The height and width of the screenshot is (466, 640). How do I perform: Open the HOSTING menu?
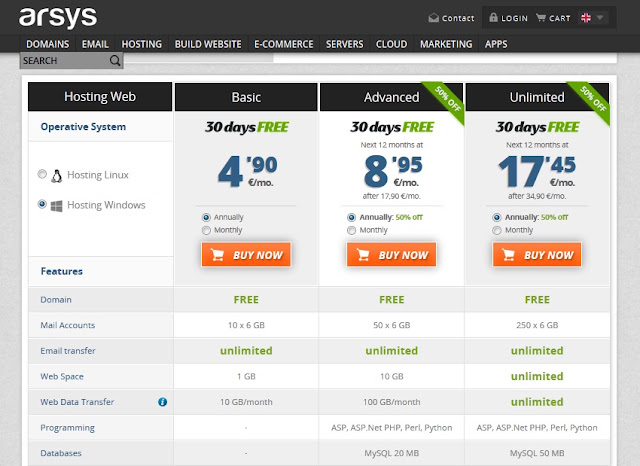click(x=142, y=44)
